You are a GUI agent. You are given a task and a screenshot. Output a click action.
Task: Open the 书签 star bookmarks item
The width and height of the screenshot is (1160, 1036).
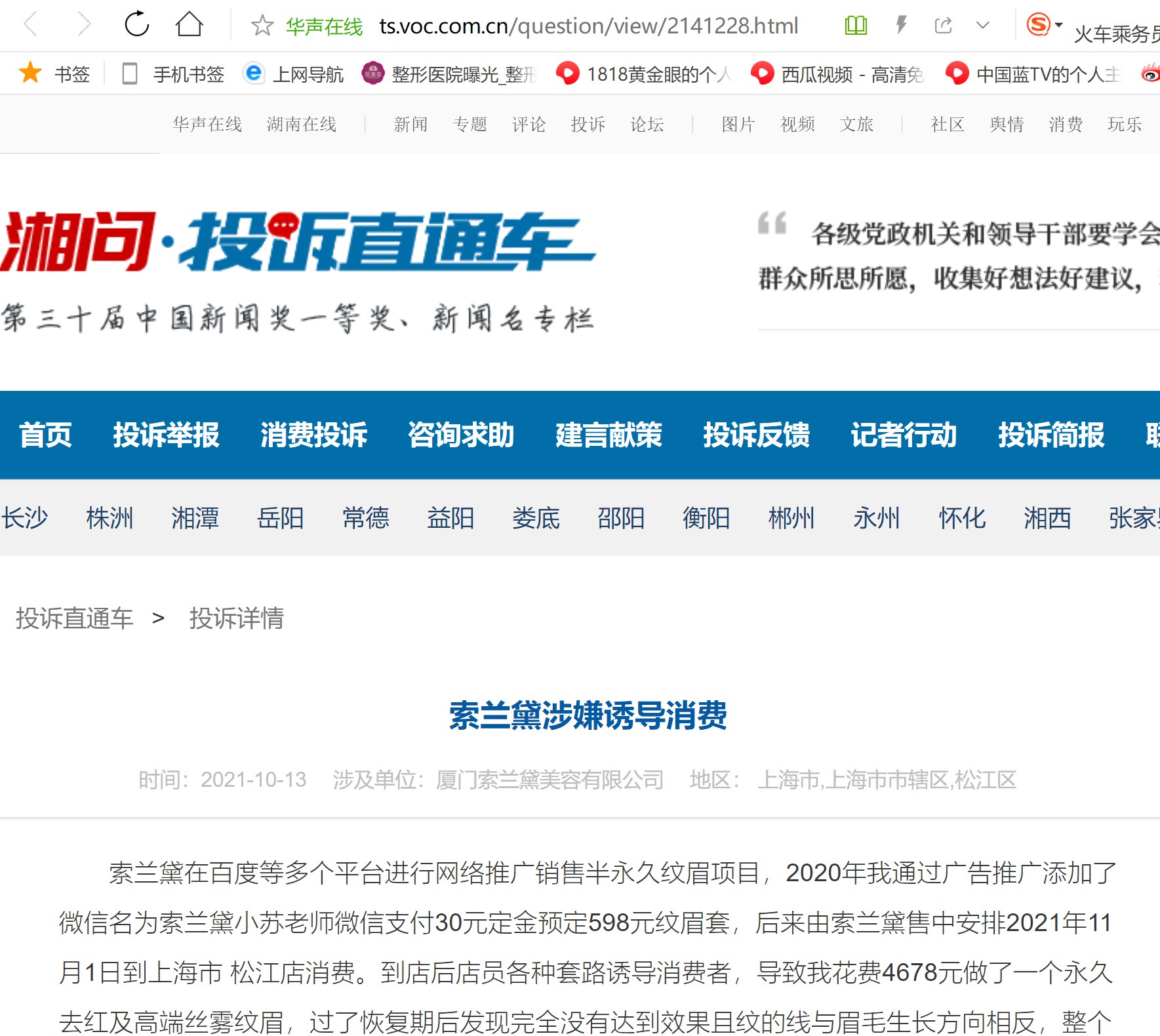tap(54, 73)
